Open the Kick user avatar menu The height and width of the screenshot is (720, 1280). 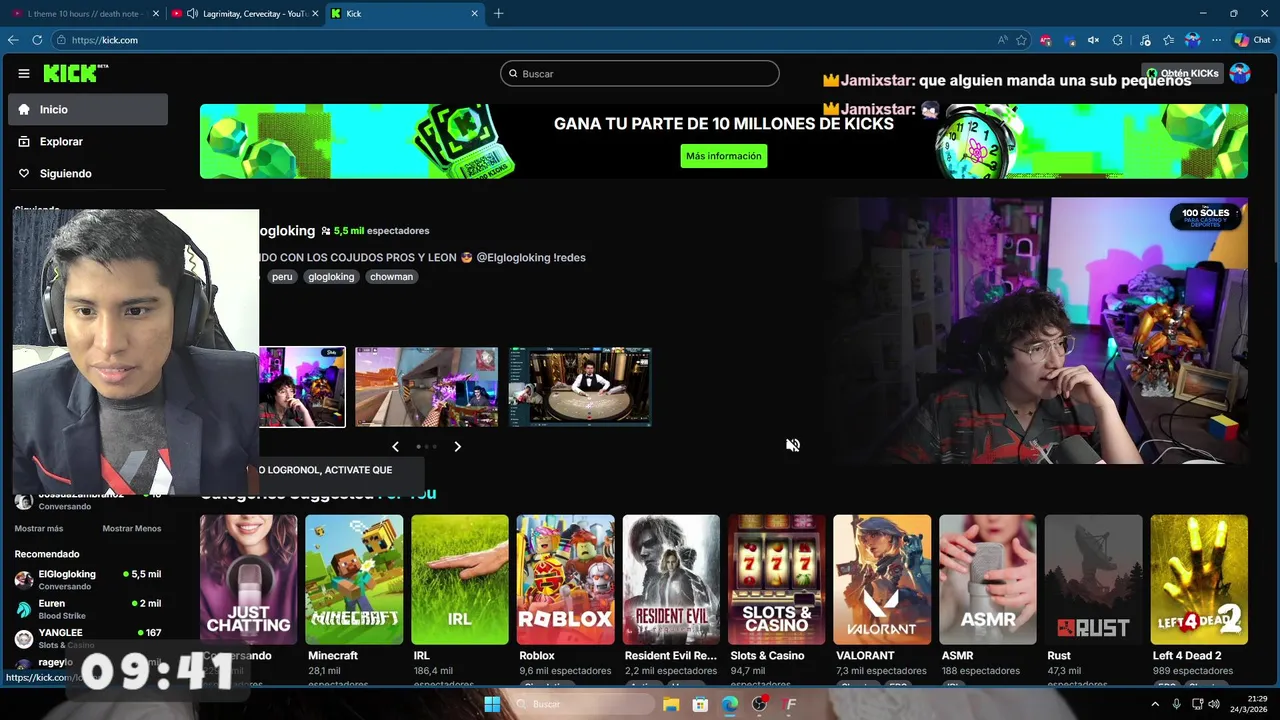click(1240, 73)
